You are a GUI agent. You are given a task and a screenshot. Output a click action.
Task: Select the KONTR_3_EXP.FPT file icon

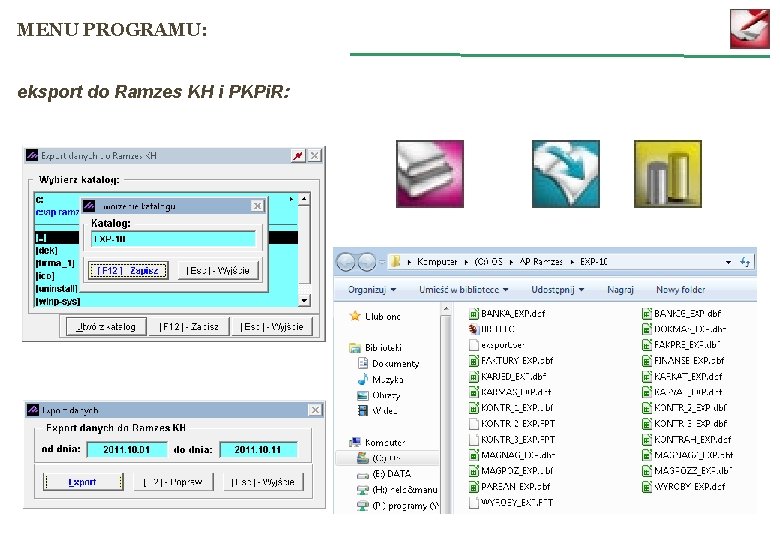tap(474, 440)
